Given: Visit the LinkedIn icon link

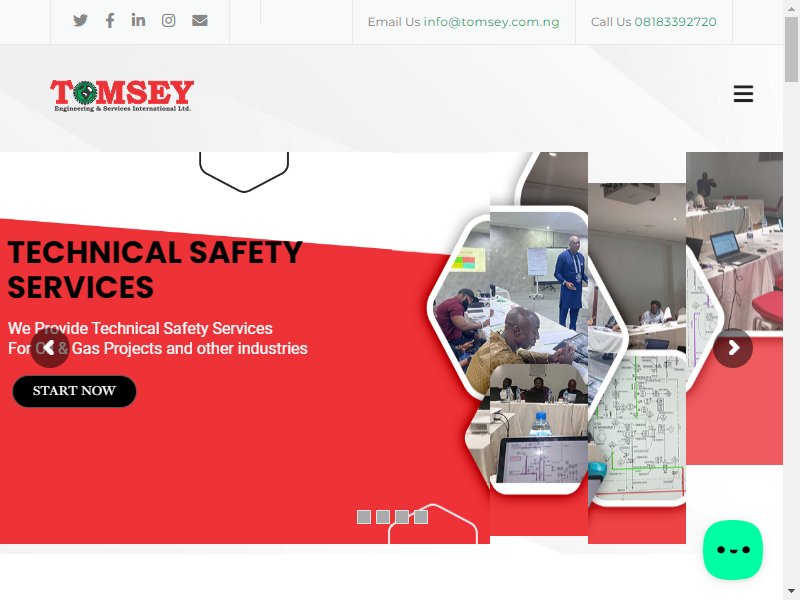Looking at the screenshot, I should click(x=138, y=20).
